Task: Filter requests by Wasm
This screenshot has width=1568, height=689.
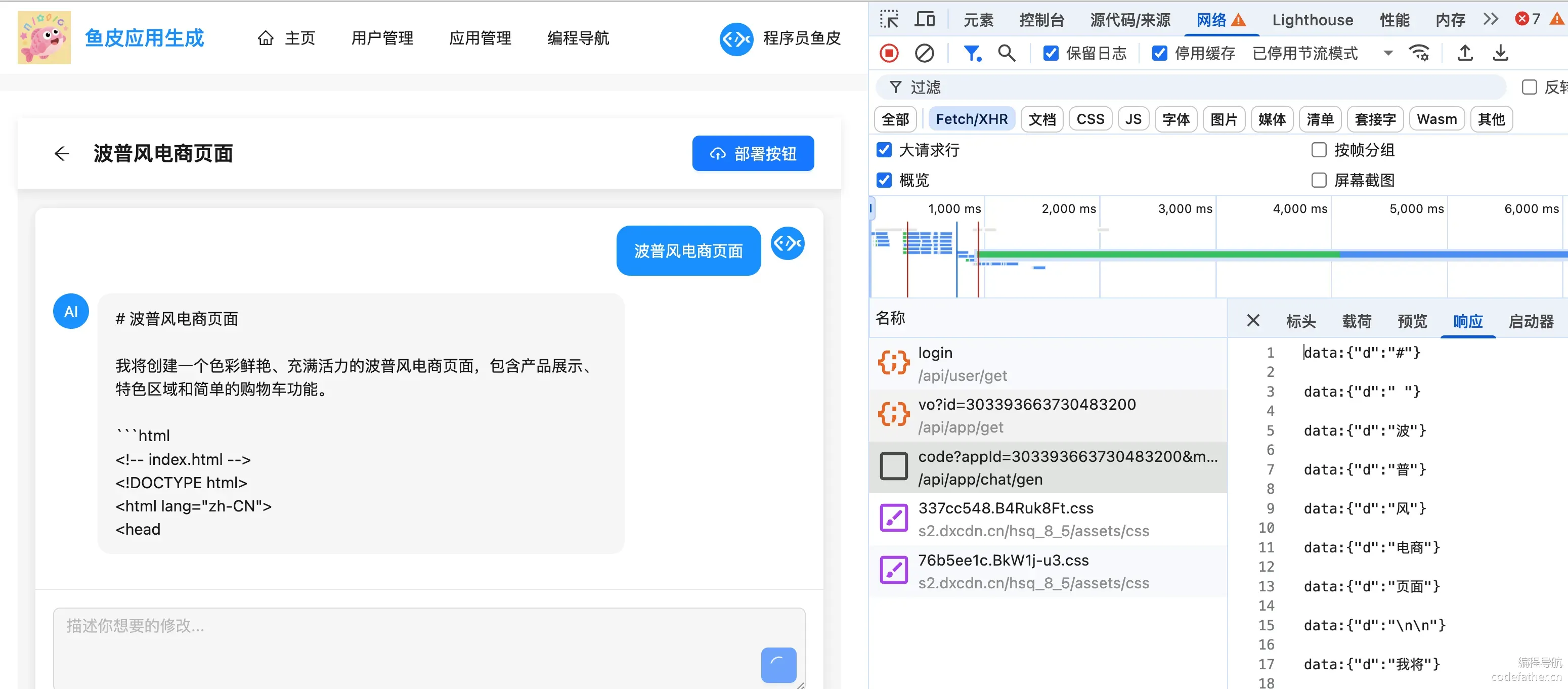Action: pos(1436,119)
